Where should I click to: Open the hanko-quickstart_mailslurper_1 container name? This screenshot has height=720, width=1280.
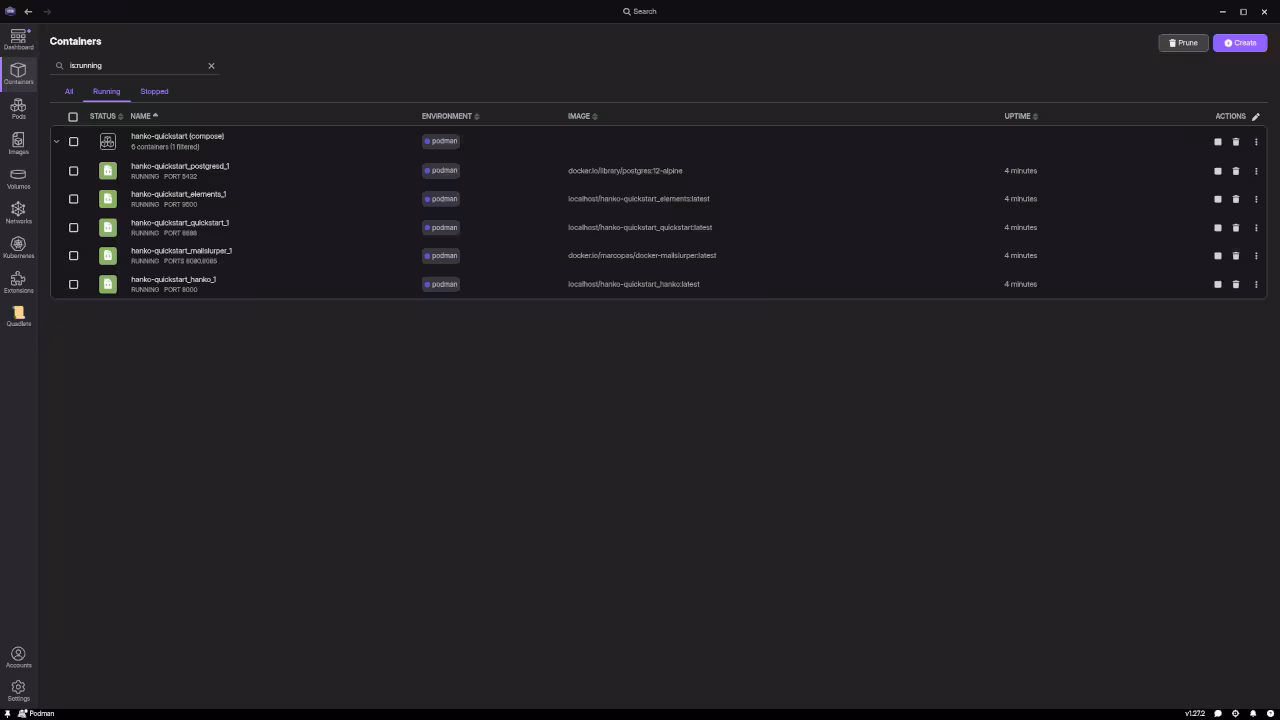(181, 251)
